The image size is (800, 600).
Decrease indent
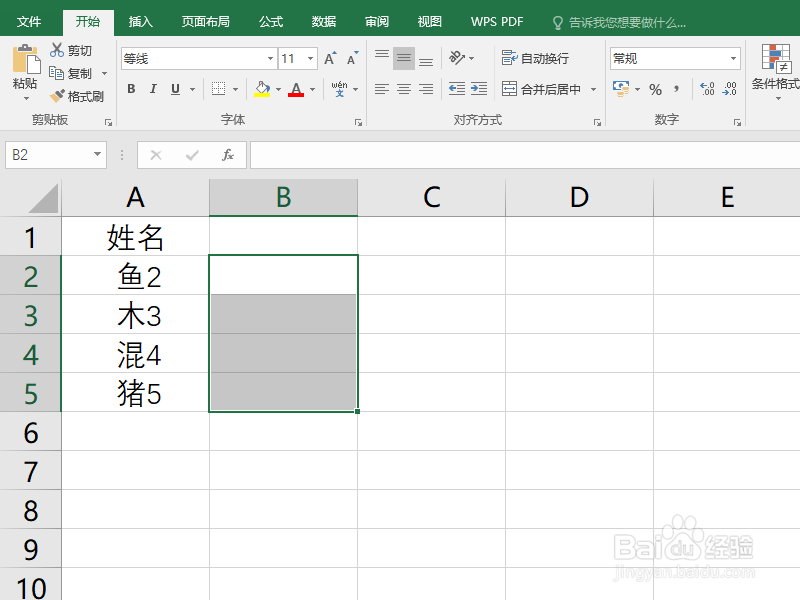[x=457, y=89]
